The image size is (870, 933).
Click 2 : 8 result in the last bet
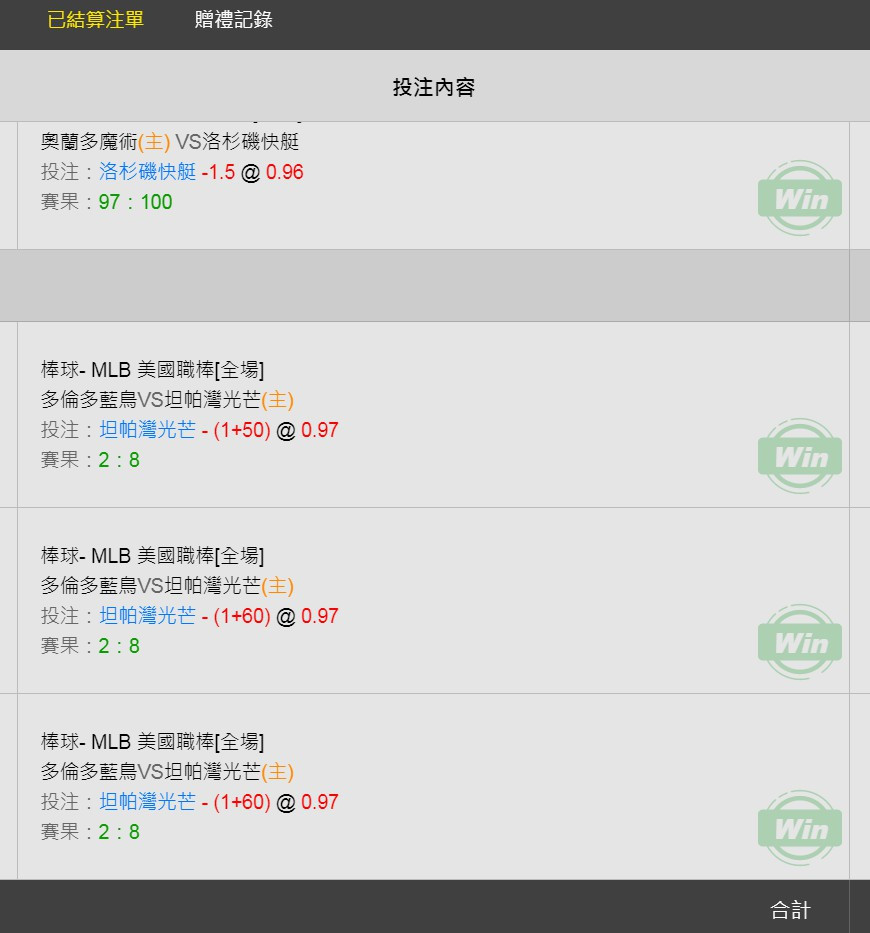(x=119, y=832)
